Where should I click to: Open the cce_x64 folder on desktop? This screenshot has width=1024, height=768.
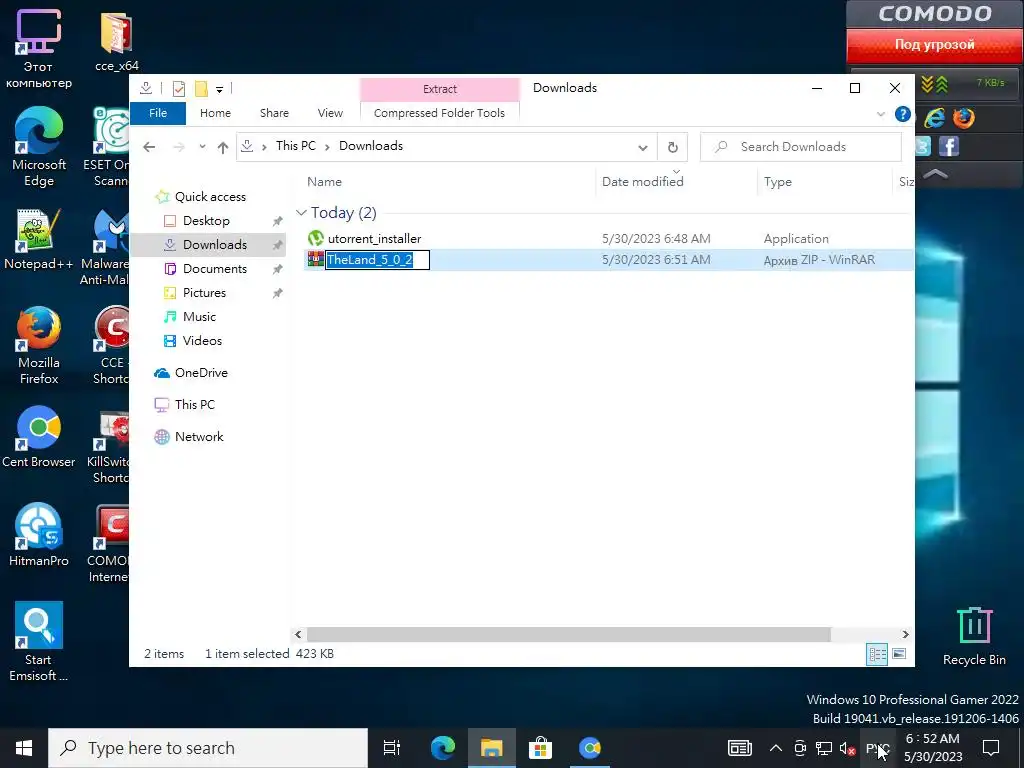point(116,42)
